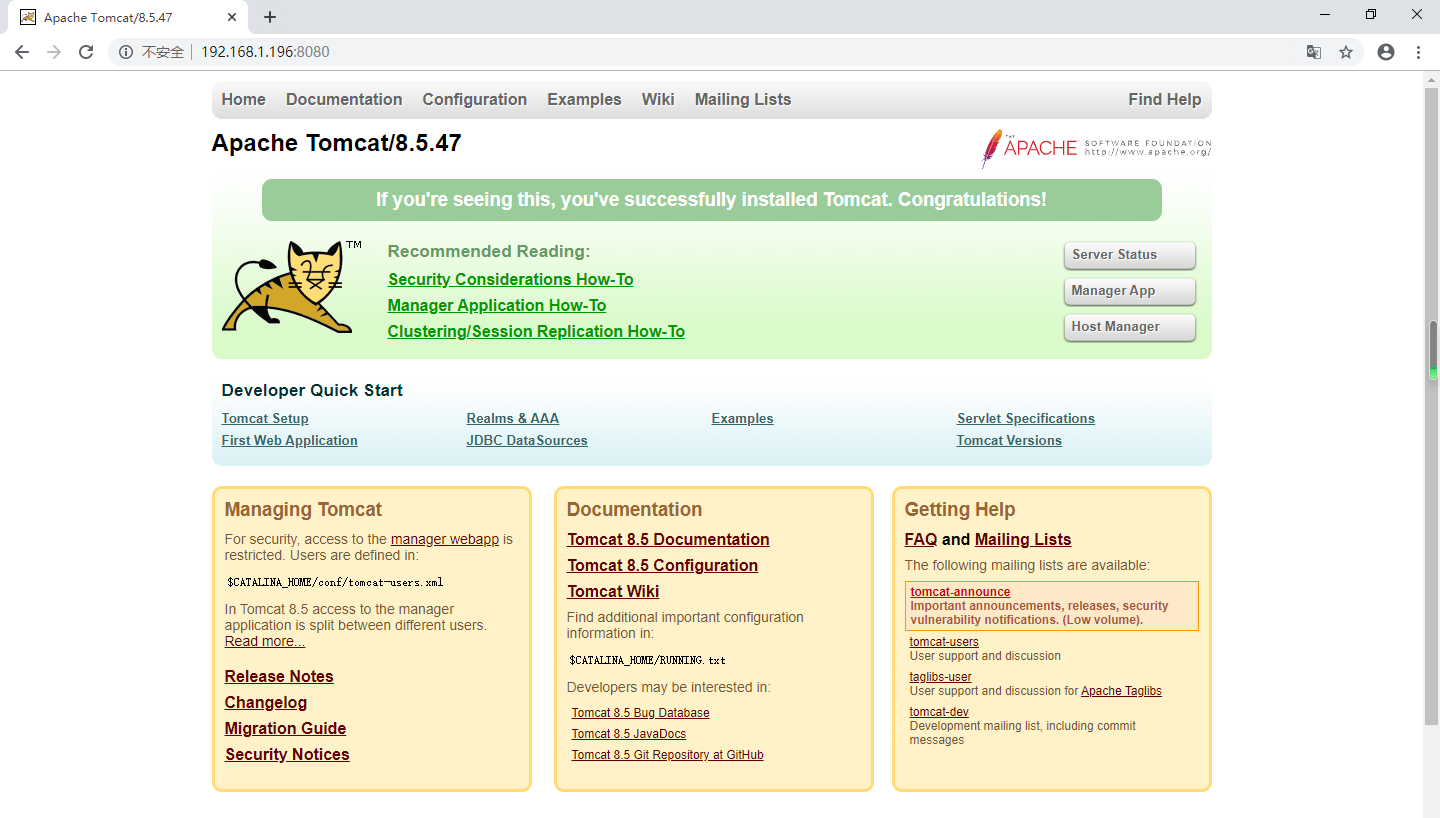The height and width of the screenshot is (818, 1440).
Task: Open the Servlet Specifications link
Action: (x=1026, y=418)
